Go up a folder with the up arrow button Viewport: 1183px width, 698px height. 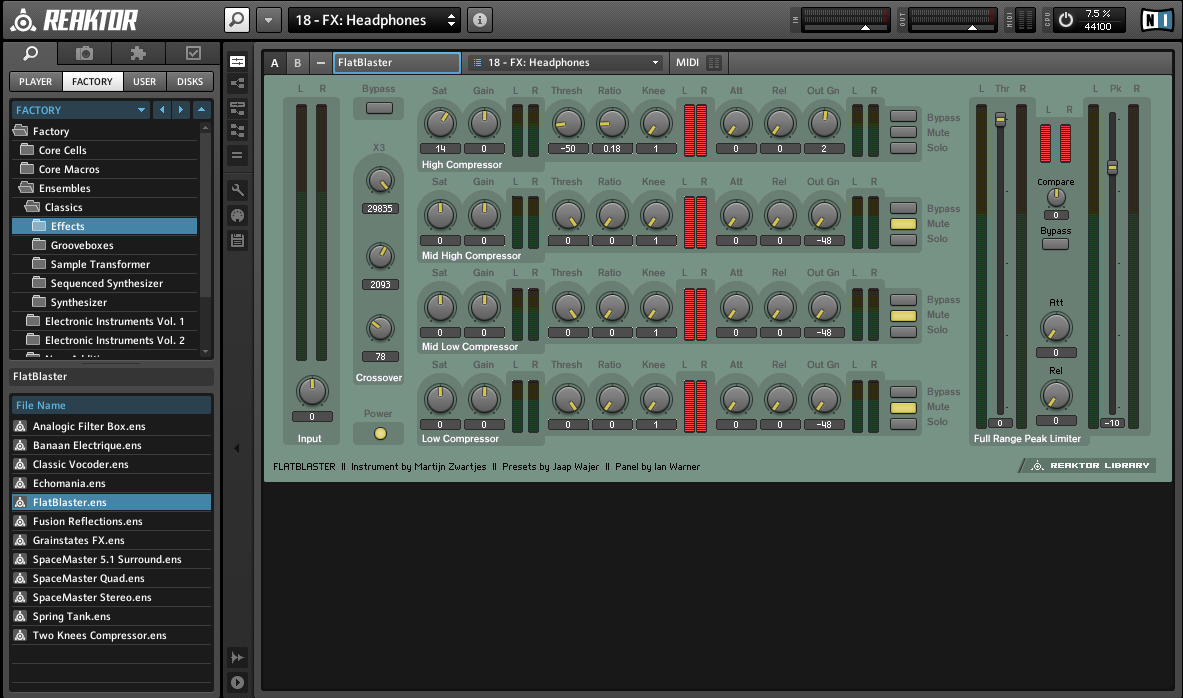coord(201,110)
